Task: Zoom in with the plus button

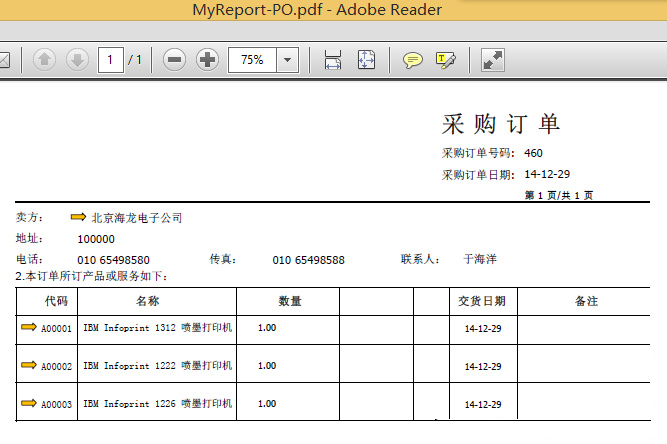Action: point(207,60)
